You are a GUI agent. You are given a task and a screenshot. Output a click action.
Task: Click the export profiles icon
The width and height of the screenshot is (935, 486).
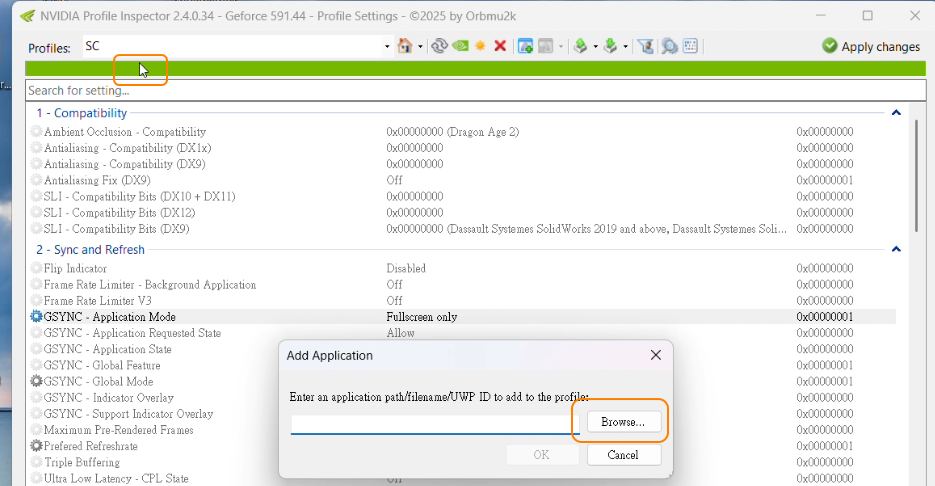[579, 46]
